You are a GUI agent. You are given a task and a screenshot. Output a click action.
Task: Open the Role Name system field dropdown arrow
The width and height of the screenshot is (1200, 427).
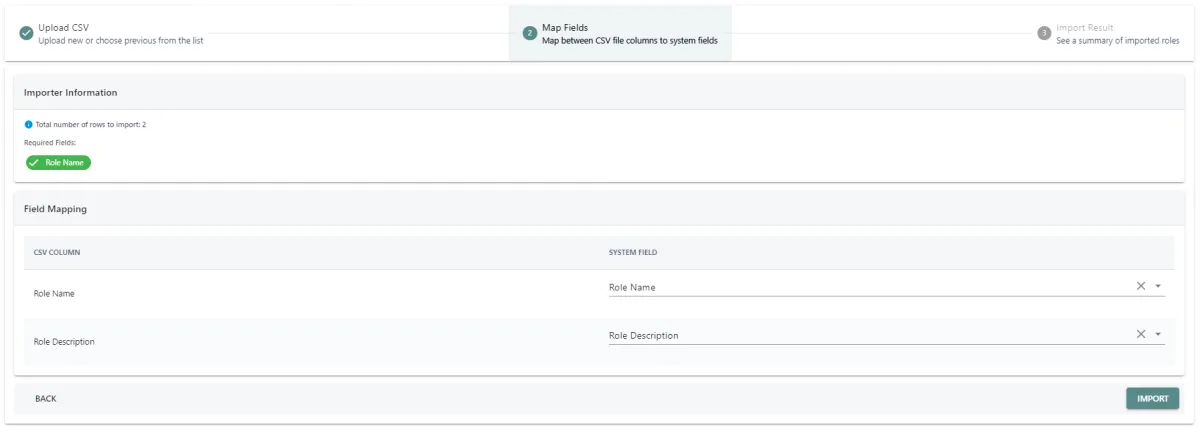tap(1158, 286)
